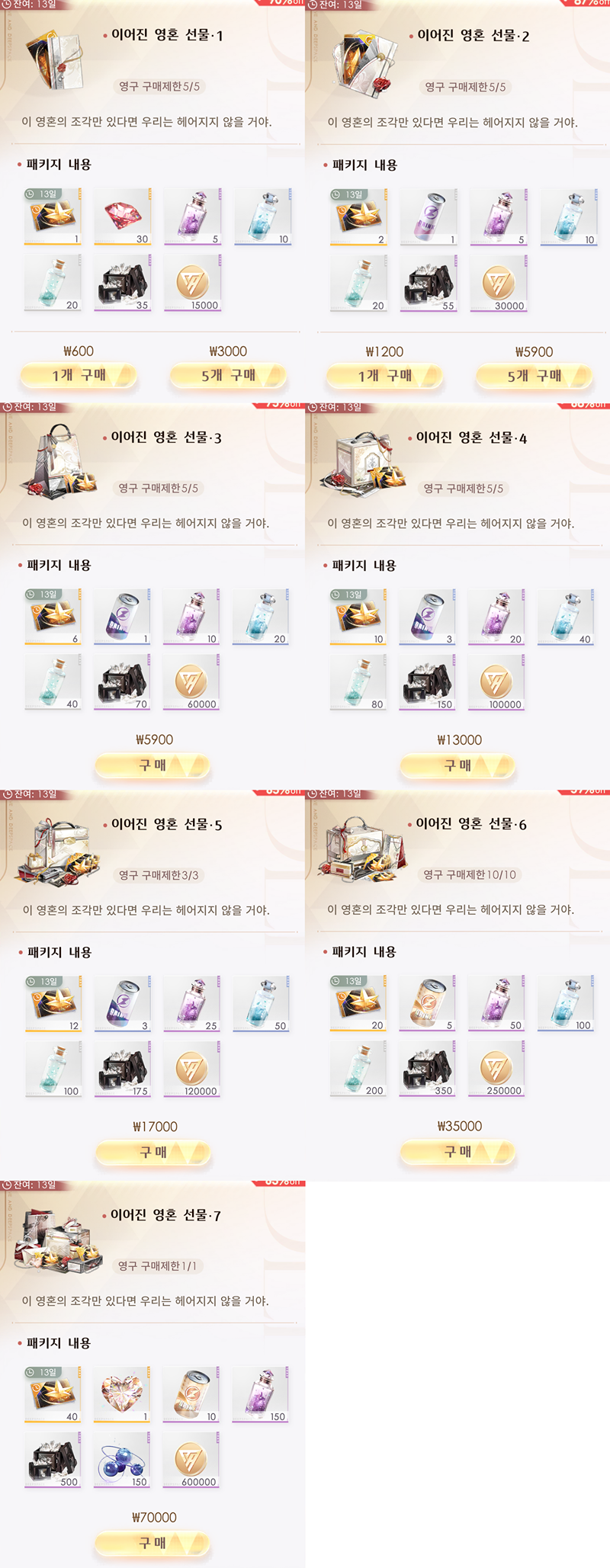The width and height of the screenshot is (610, 1568).
Task: Click the 600000 gold coin in pack 7
Action: tap(192, 1460)
